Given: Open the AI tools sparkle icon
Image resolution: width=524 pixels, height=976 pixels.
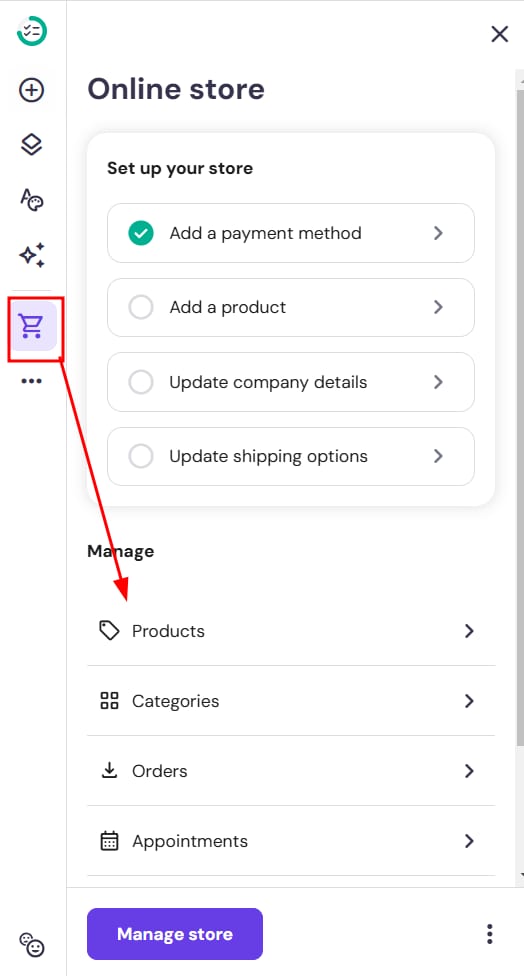Looking at the screenshot, I should point(32,255).
